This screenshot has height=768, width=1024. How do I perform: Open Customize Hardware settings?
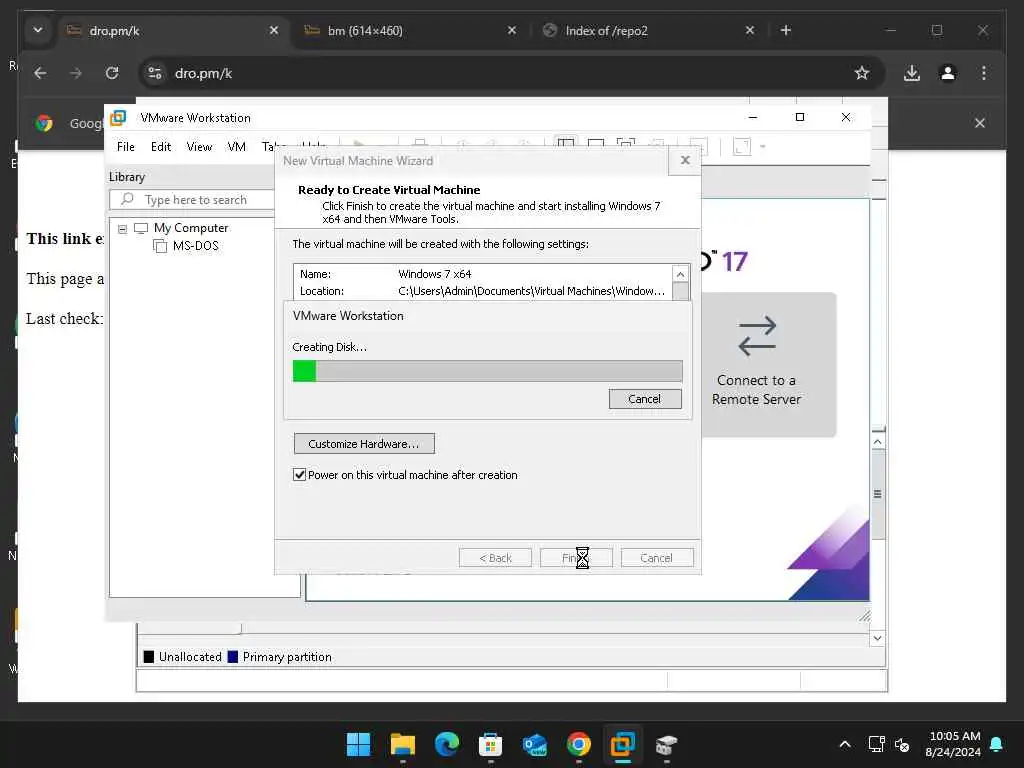[364, 444]
